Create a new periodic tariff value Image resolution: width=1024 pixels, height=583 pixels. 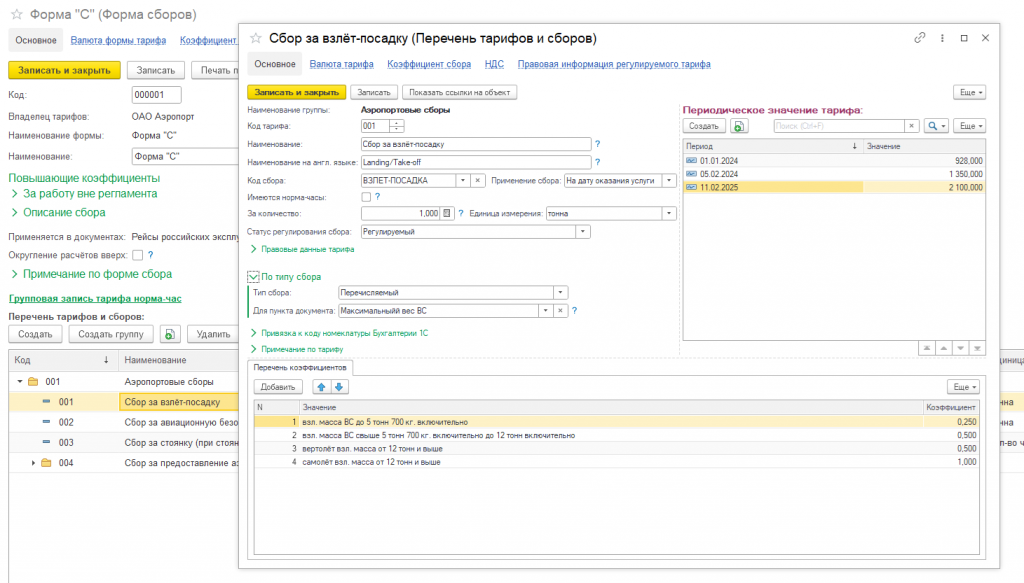click(704, 126)
